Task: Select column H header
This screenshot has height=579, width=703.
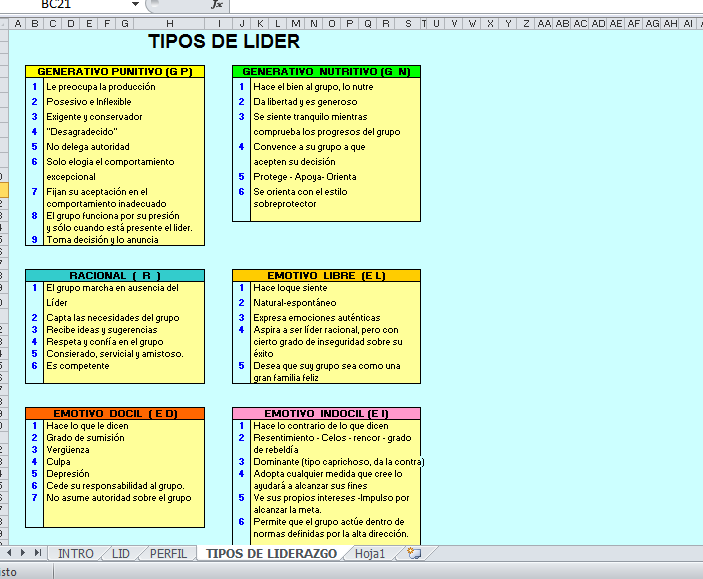Action: pyautogui.click(x=169, y=23)
